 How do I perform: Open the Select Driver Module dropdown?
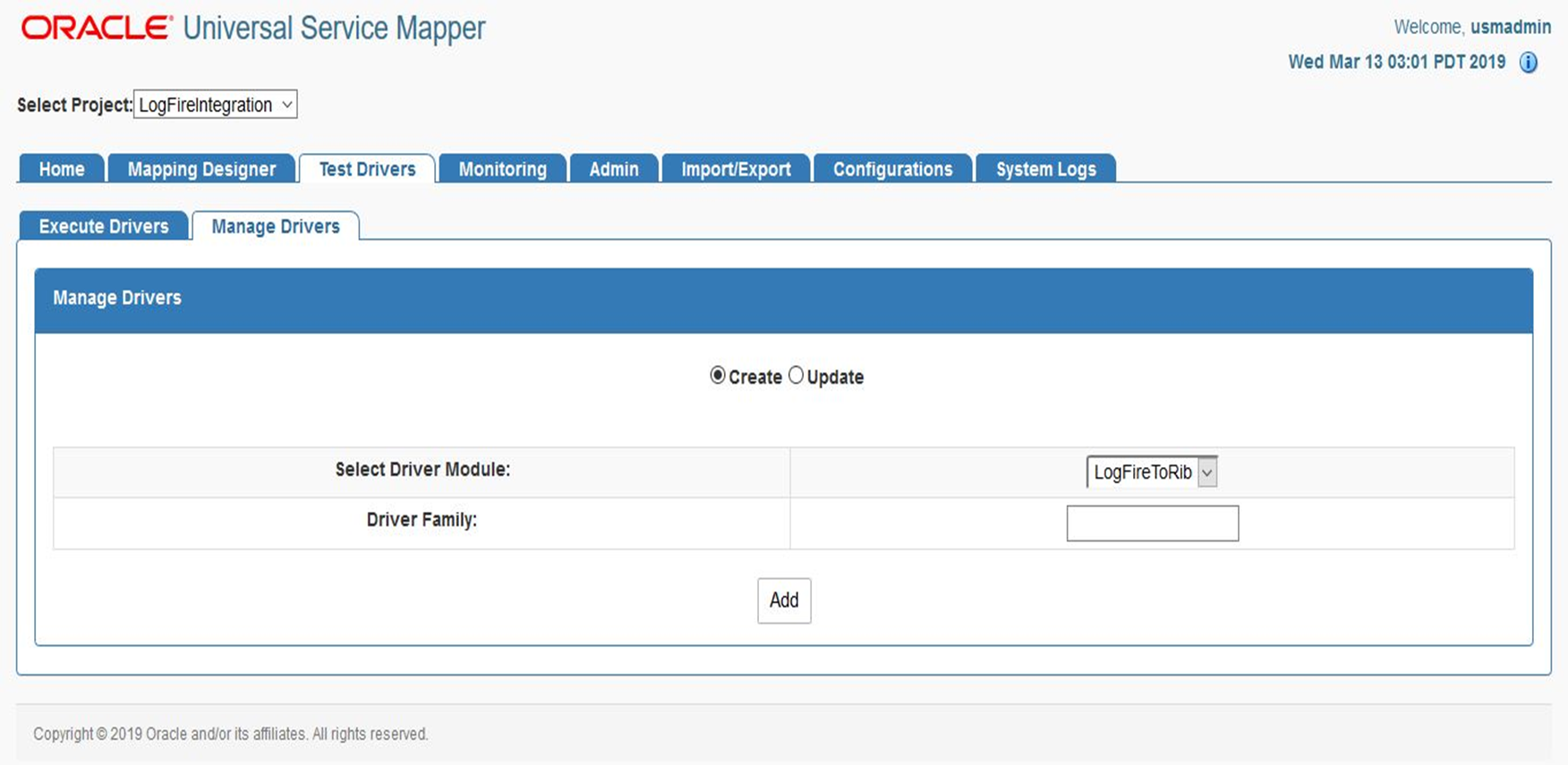[x=1152, y=472]
